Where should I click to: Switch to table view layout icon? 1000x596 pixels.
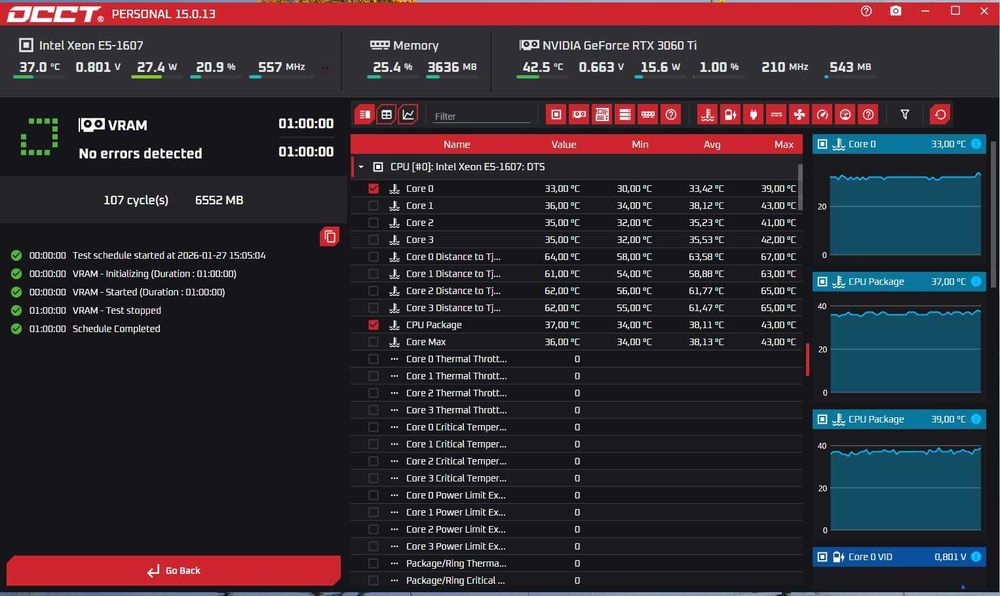386,115
